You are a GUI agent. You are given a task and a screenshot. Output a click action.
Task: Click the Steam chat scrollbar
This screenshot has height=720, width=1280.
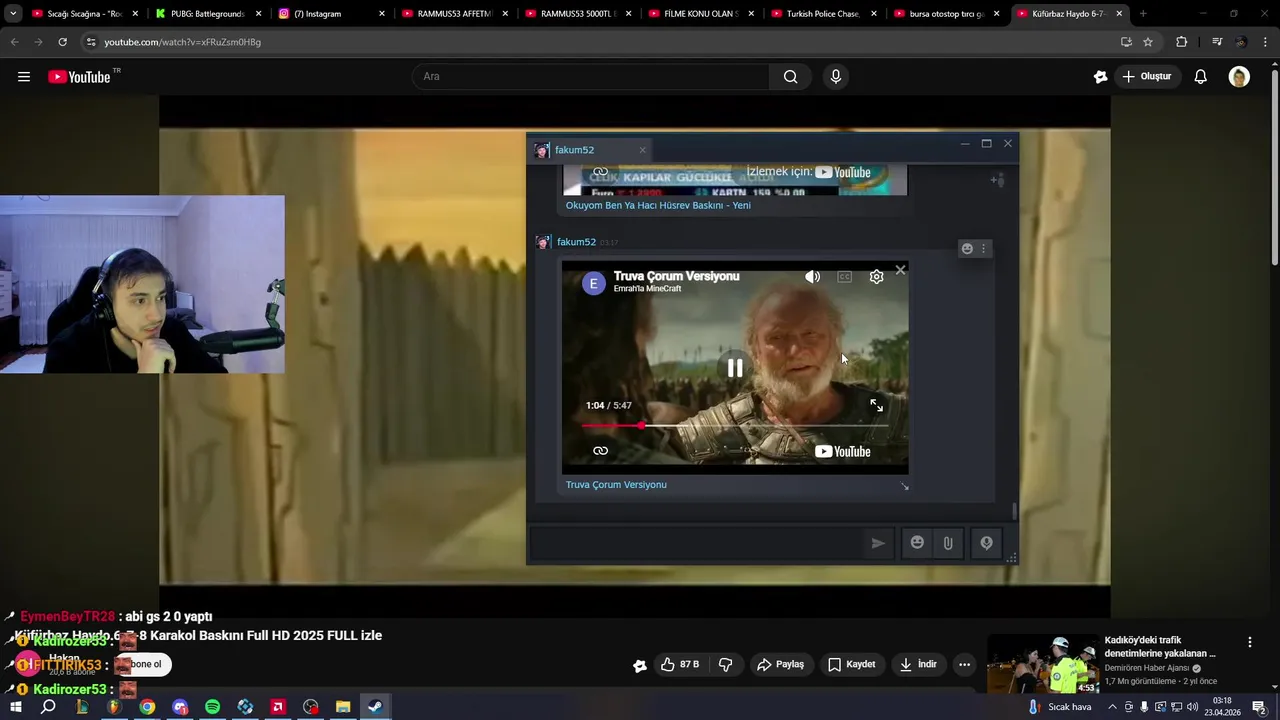point(1014,511)
